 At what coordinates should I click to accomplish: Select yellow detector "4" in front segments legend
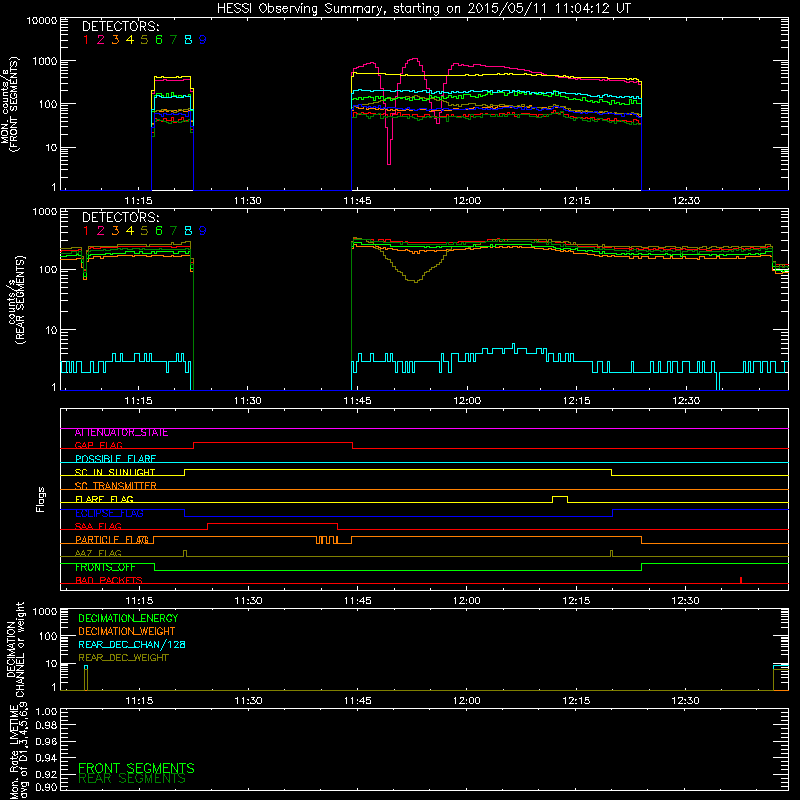point(130,40)
